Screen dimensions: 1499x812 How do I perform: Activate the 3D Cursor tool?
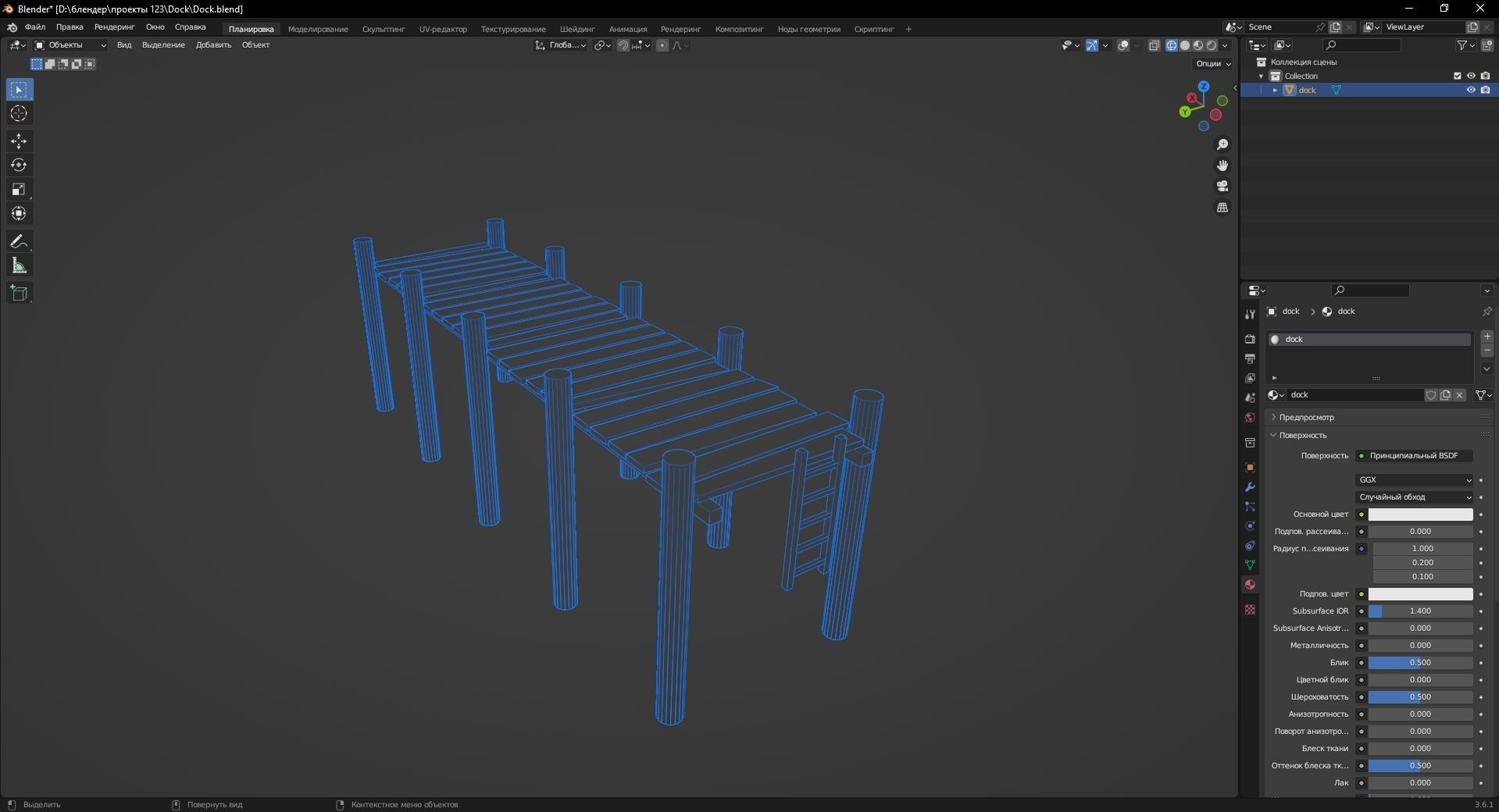point(19,114)
